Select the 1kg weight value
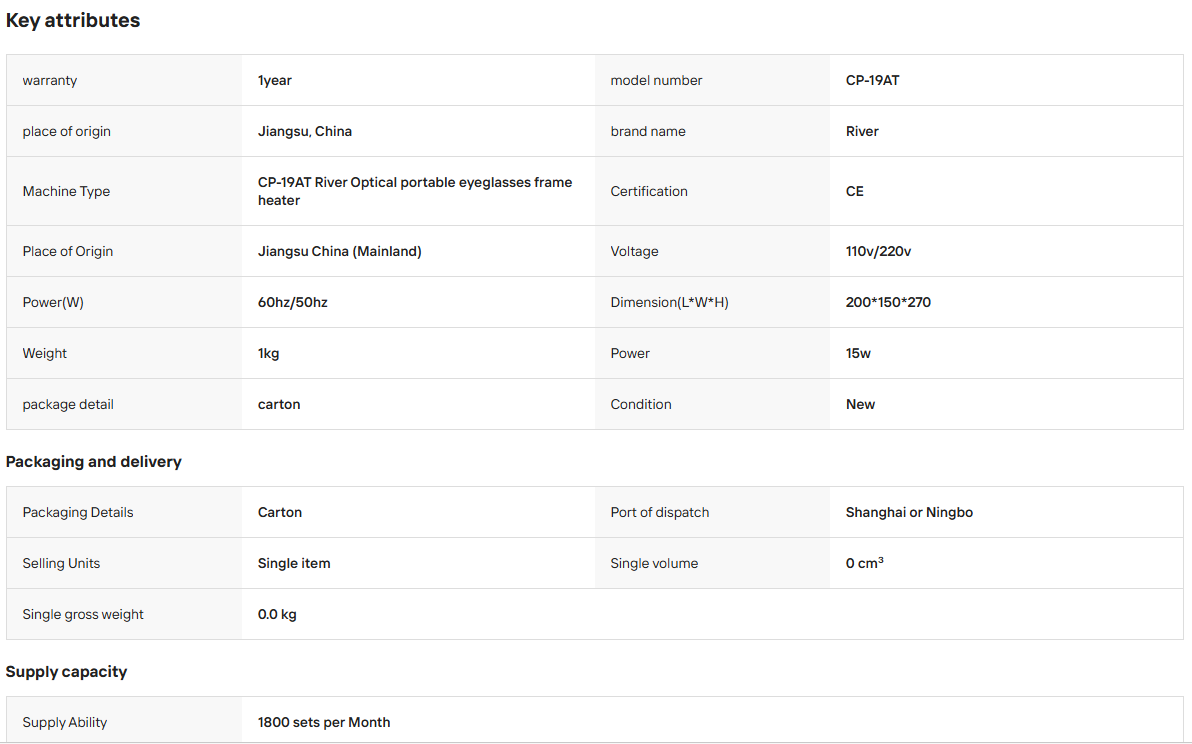The height and width of the screenshot is (744, 1192). click(x=268, y=353)
